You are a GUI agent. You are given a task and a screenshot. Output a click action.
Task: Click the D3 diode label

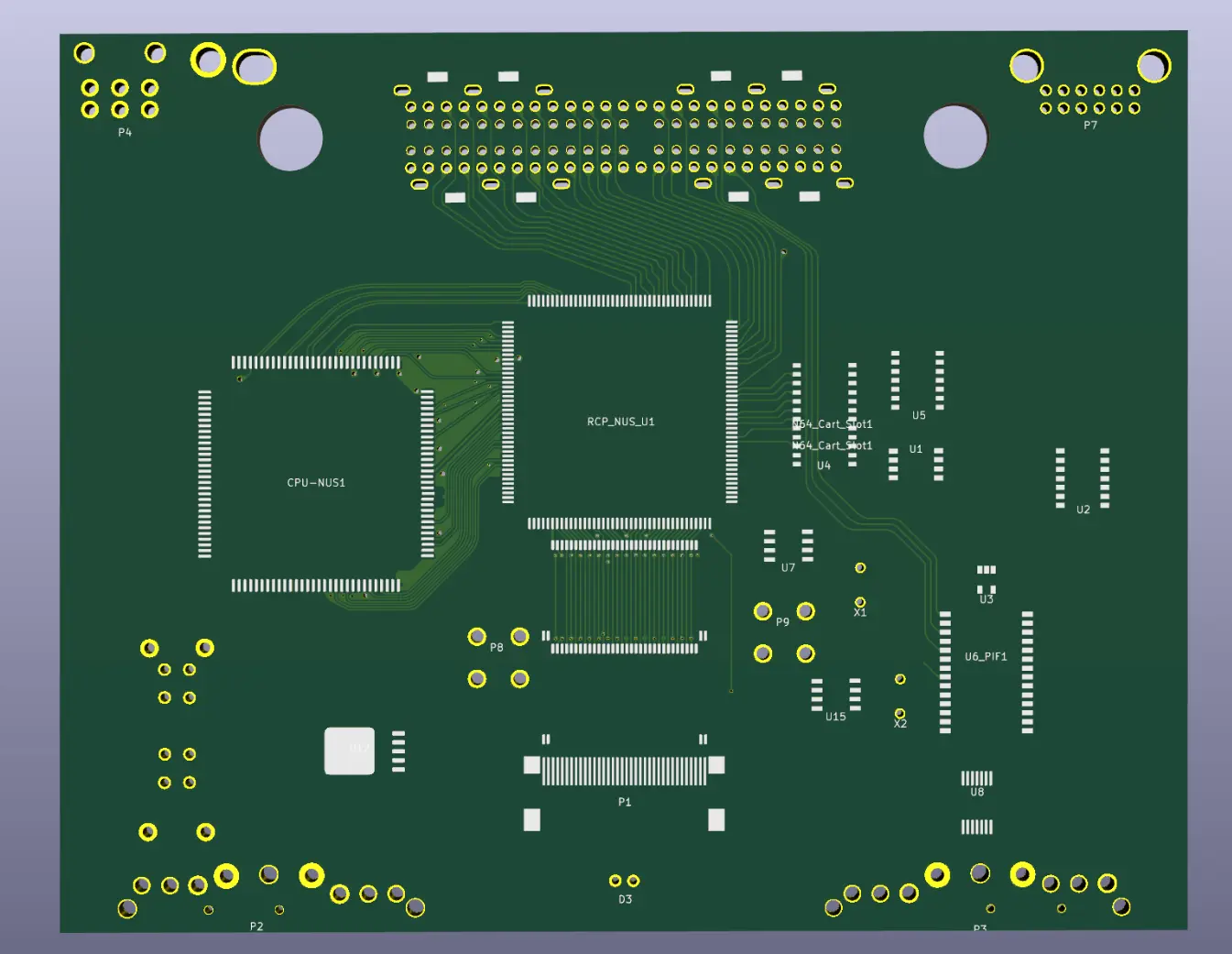(625, 899)
